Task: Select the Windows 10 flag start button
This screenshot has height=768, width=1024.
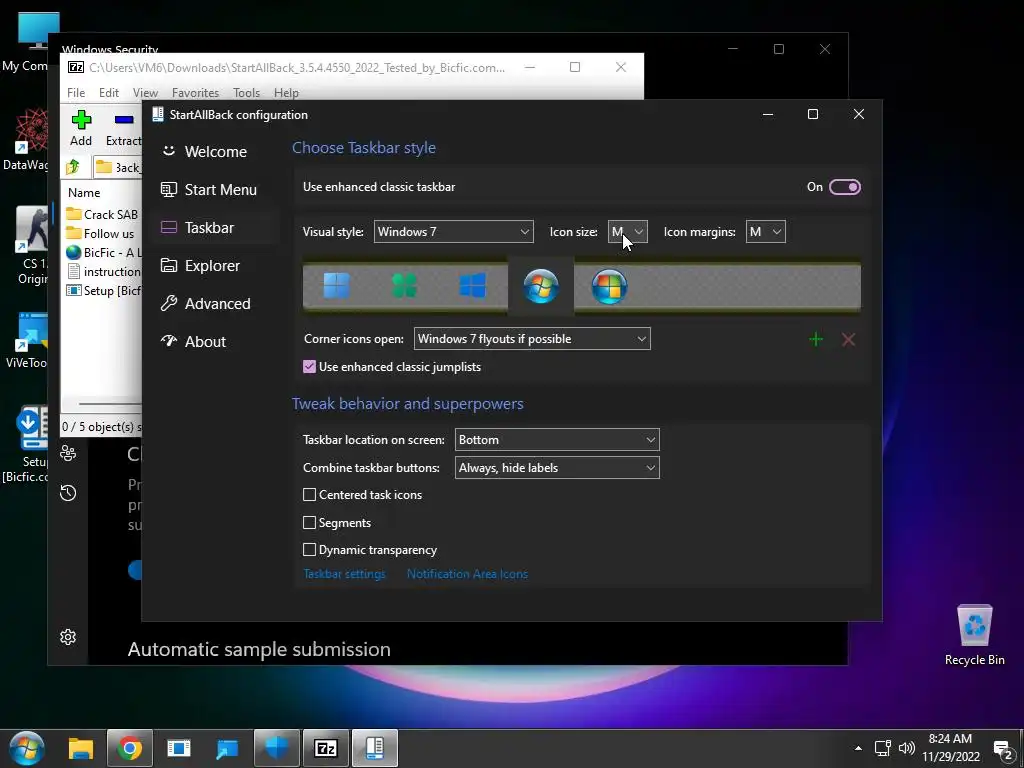Action: point(472,286)
